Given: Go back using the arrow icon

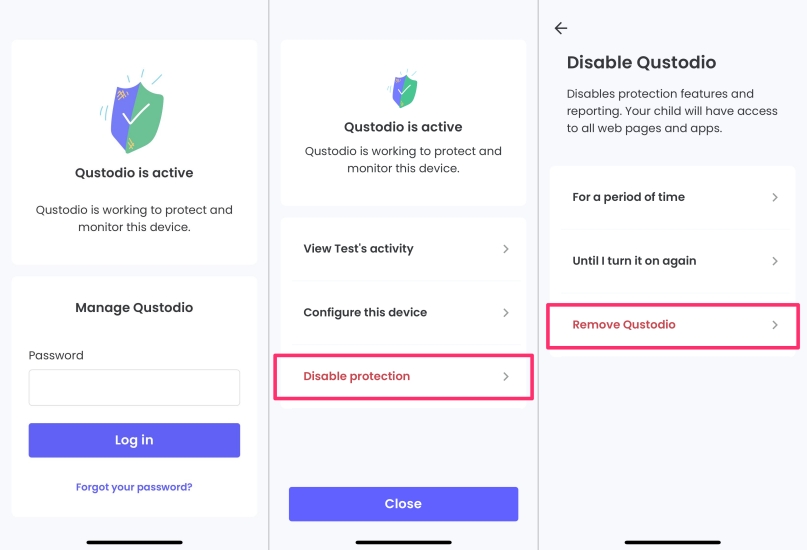Looking at the screenshot, I should pyautogui.click(x=561, y=29).
